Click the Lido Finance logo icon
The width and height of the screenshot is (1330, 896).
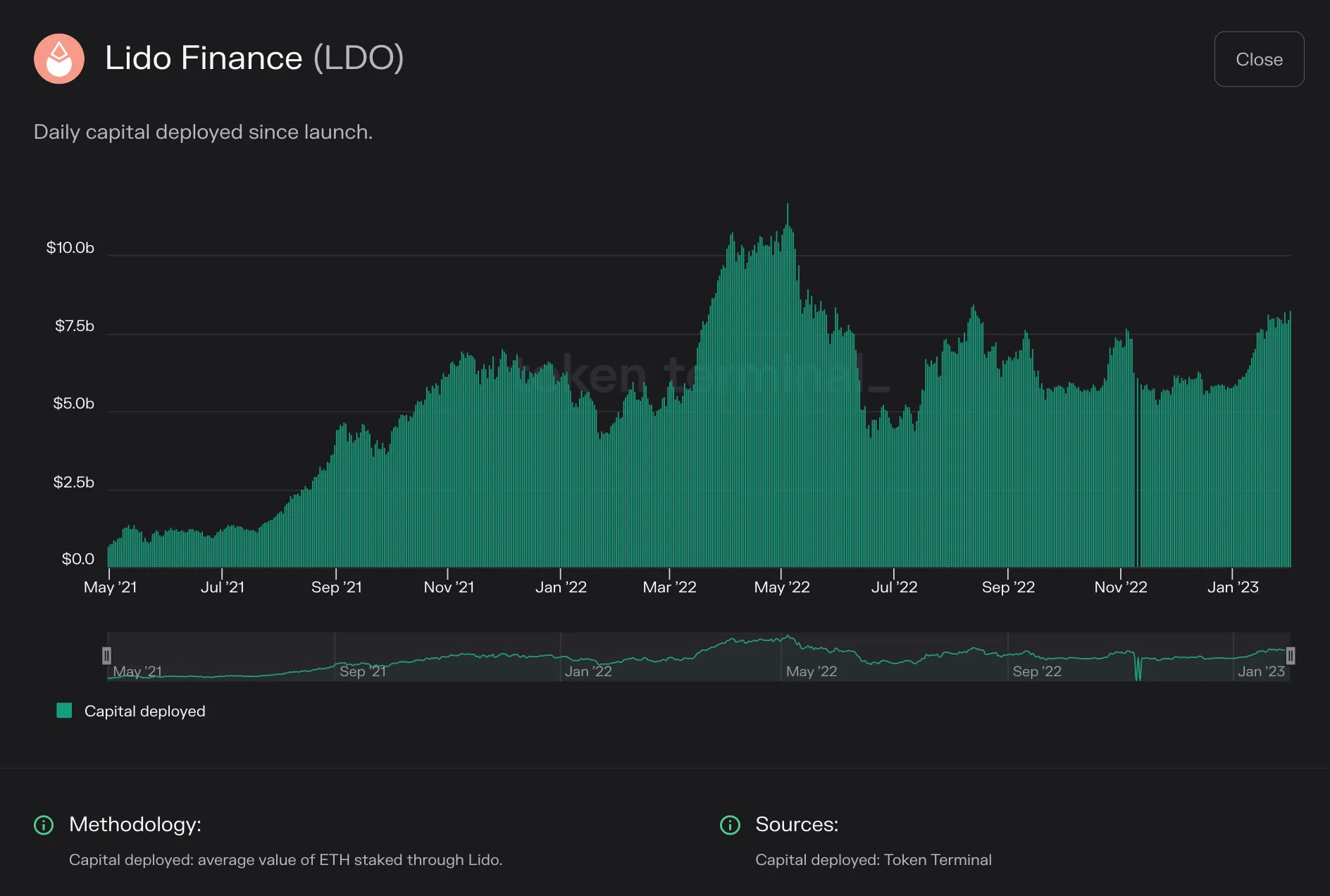[x=59, y=59]
